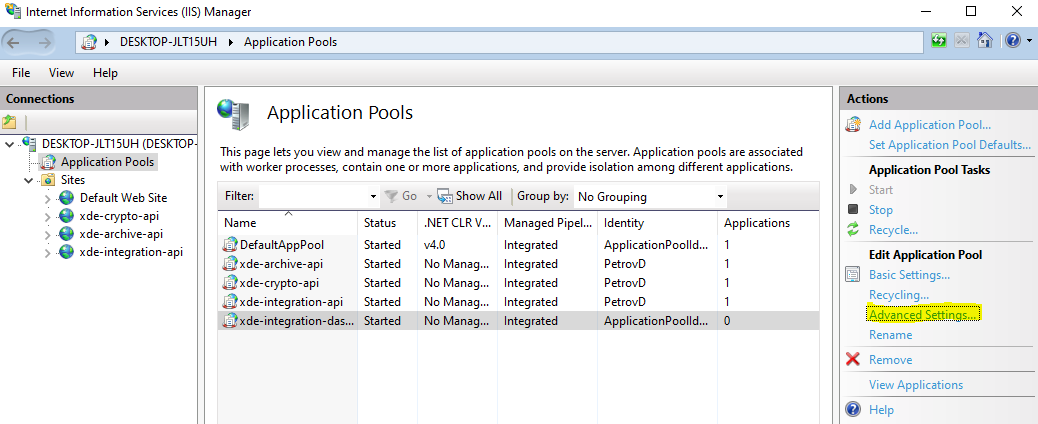Screen dimensions: 1038x424
Task: Click the Stop square icon in Actions
Action: (x=853, y=209)
